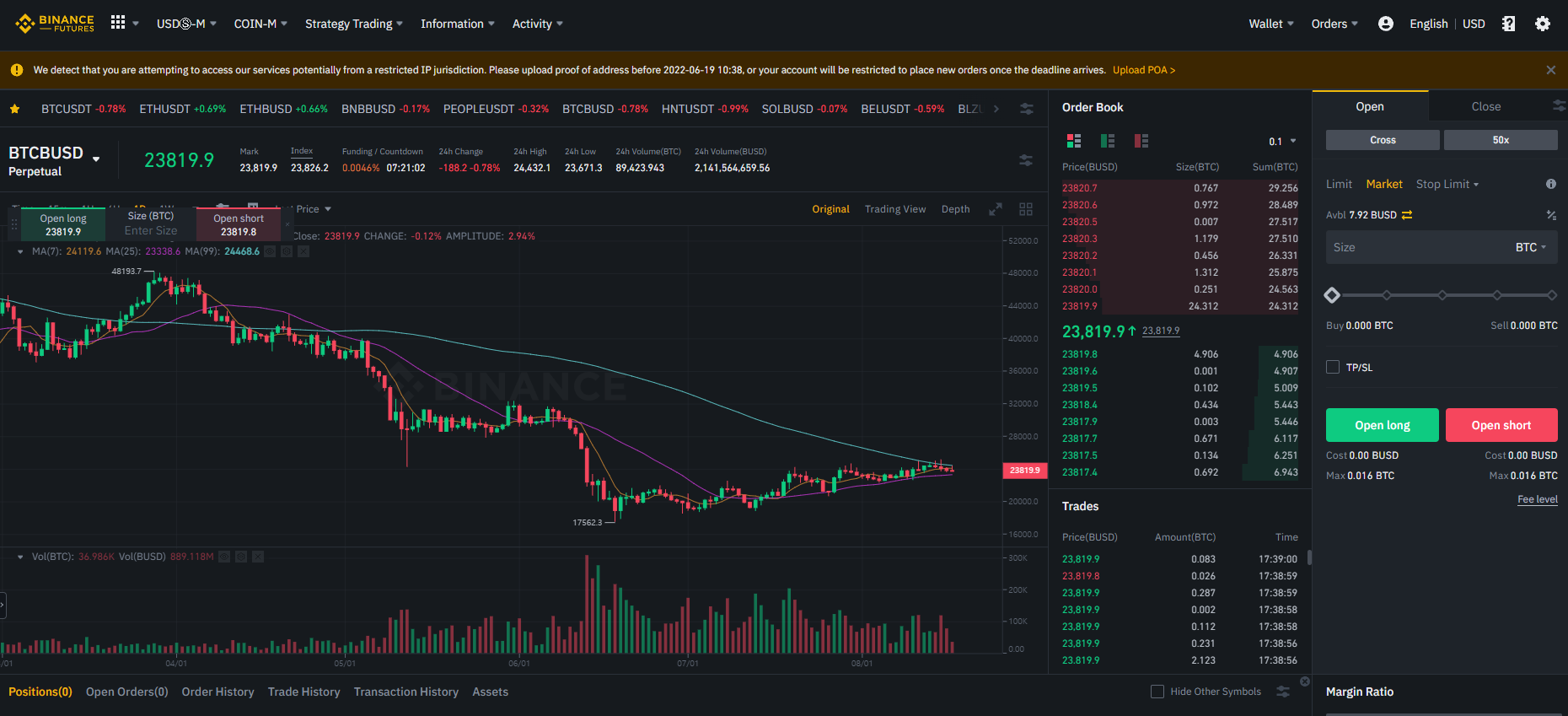
Task: Select the Limit order type
Action: coord(1339,184)
